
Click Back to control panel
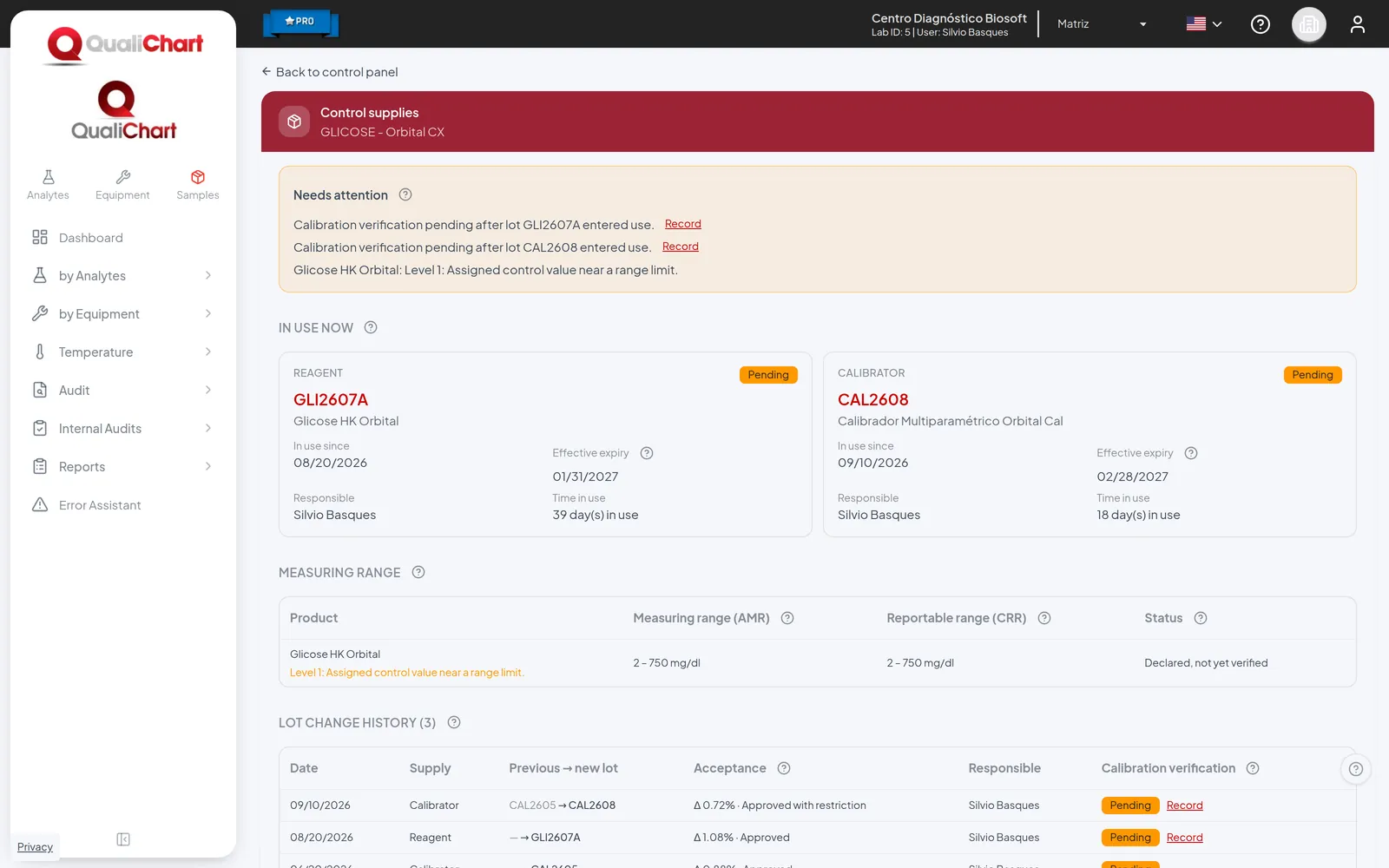point(330,72)
